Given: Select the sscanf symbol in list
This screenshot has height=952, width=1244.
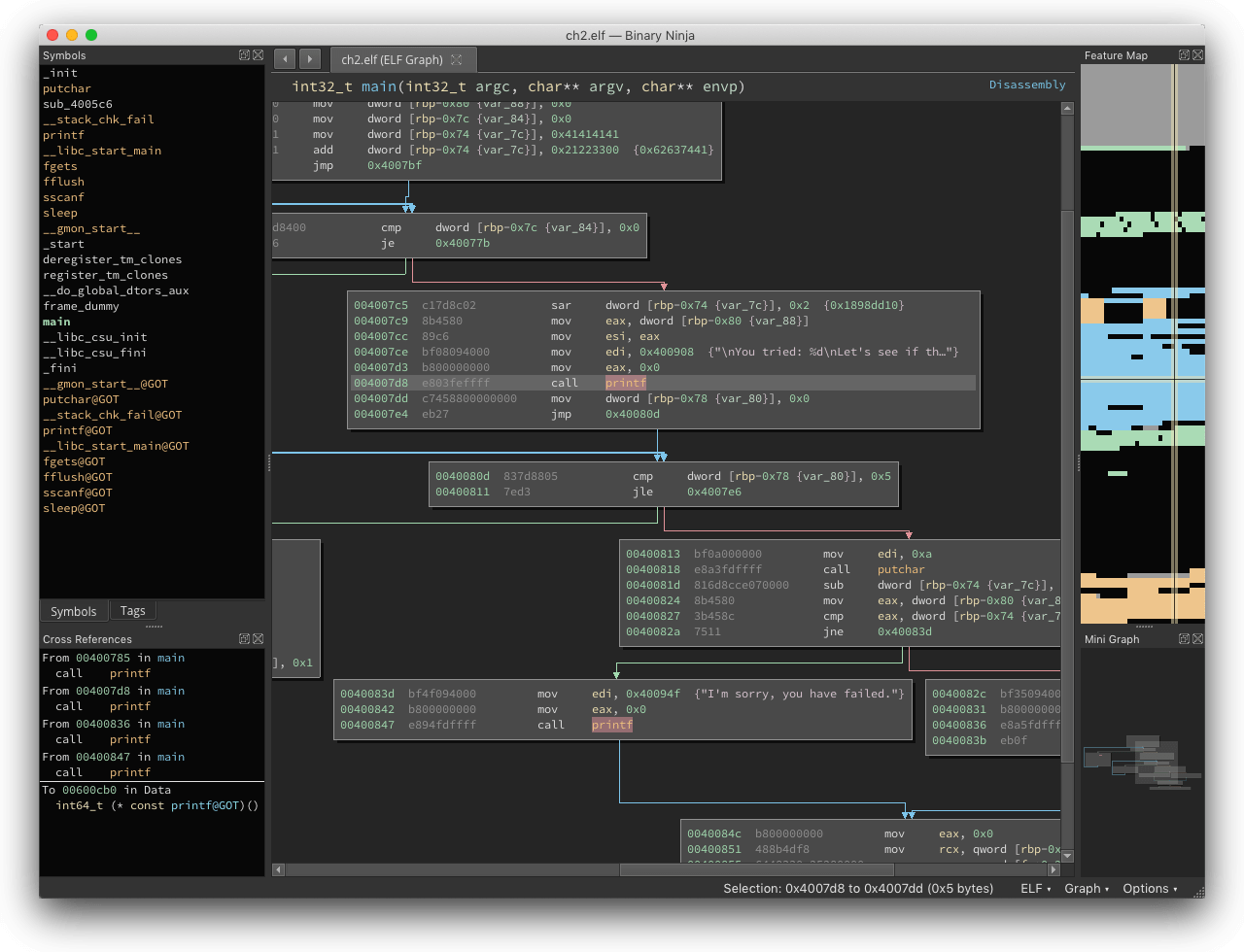Looking at the screenshot, I should [x=63, y=197].
